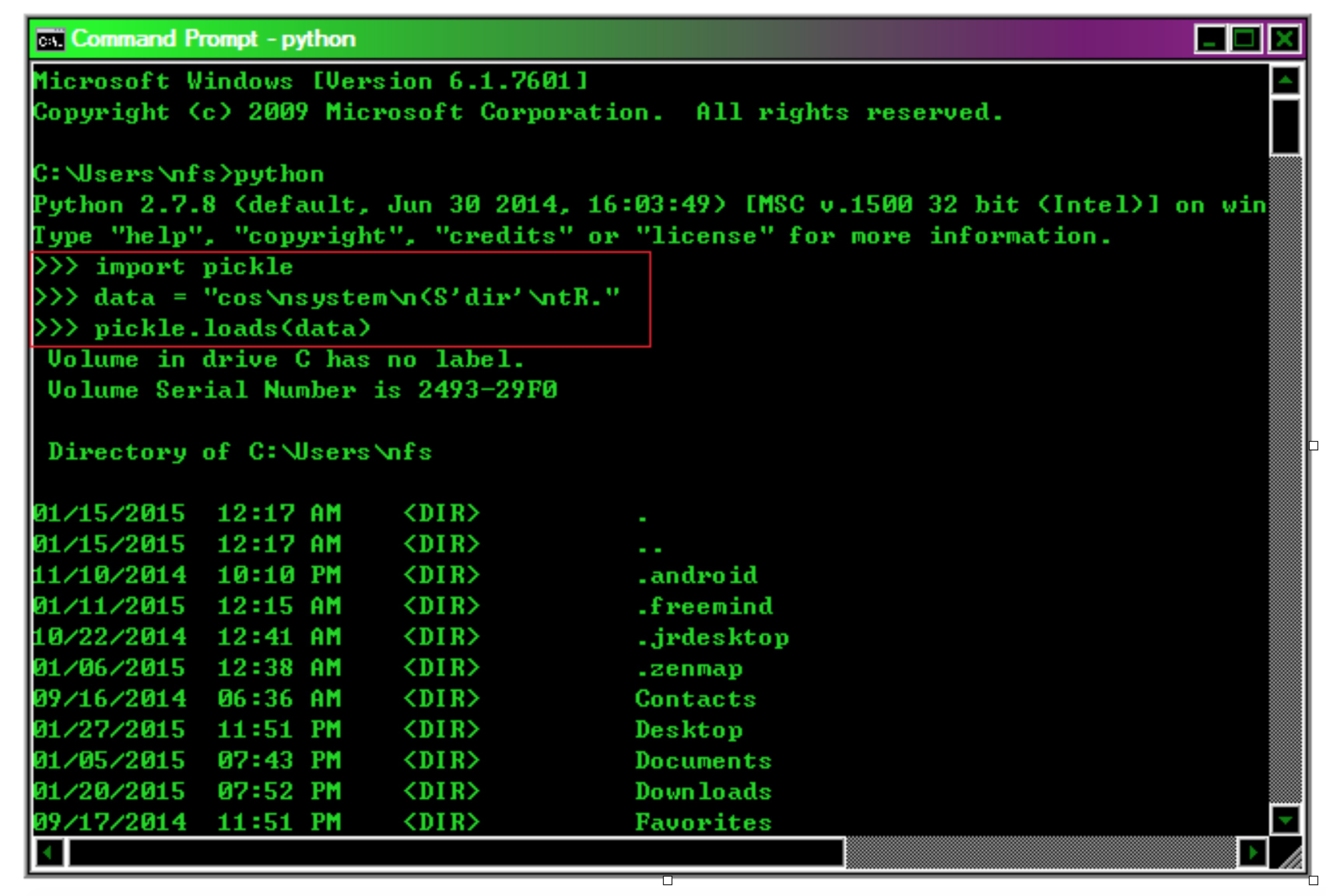Screen dimensions: 1326x896
Task: Click the '07:43 PM' time of Documents row
Action: click(x=279, y=760)
